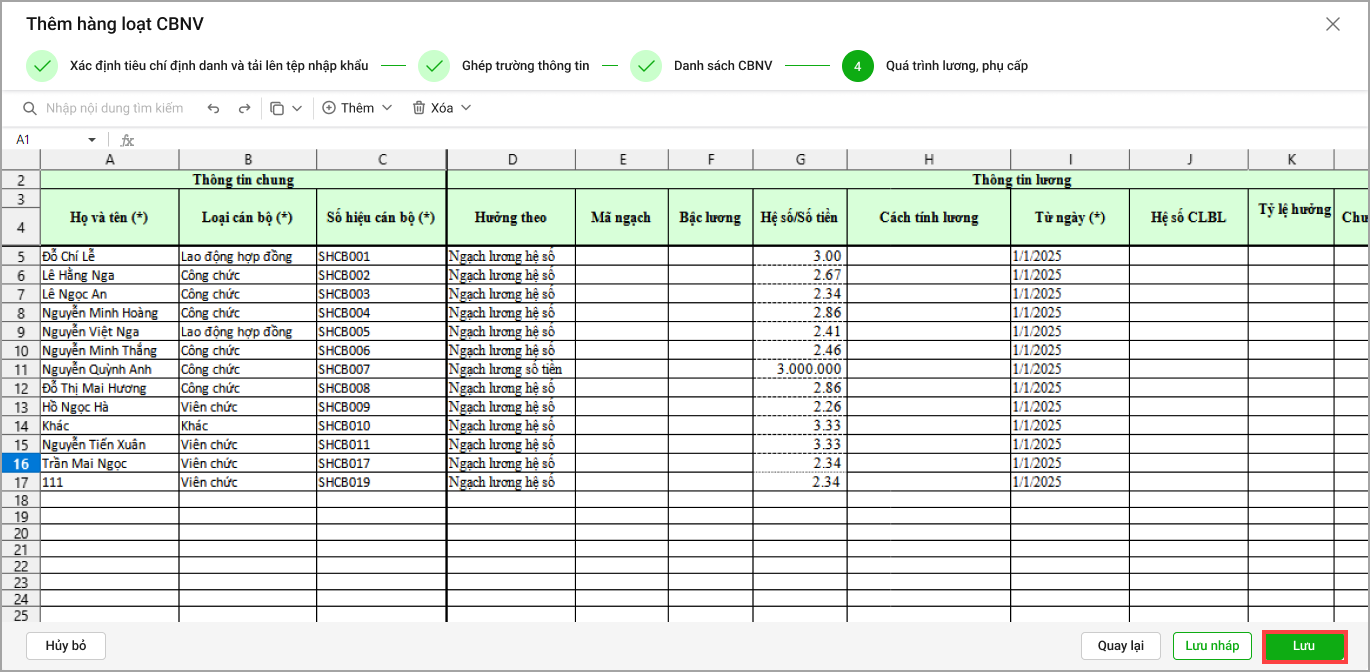Click step 4 number circle
This screenshot has height=672, width=1370.
click(x=858, y=66)
